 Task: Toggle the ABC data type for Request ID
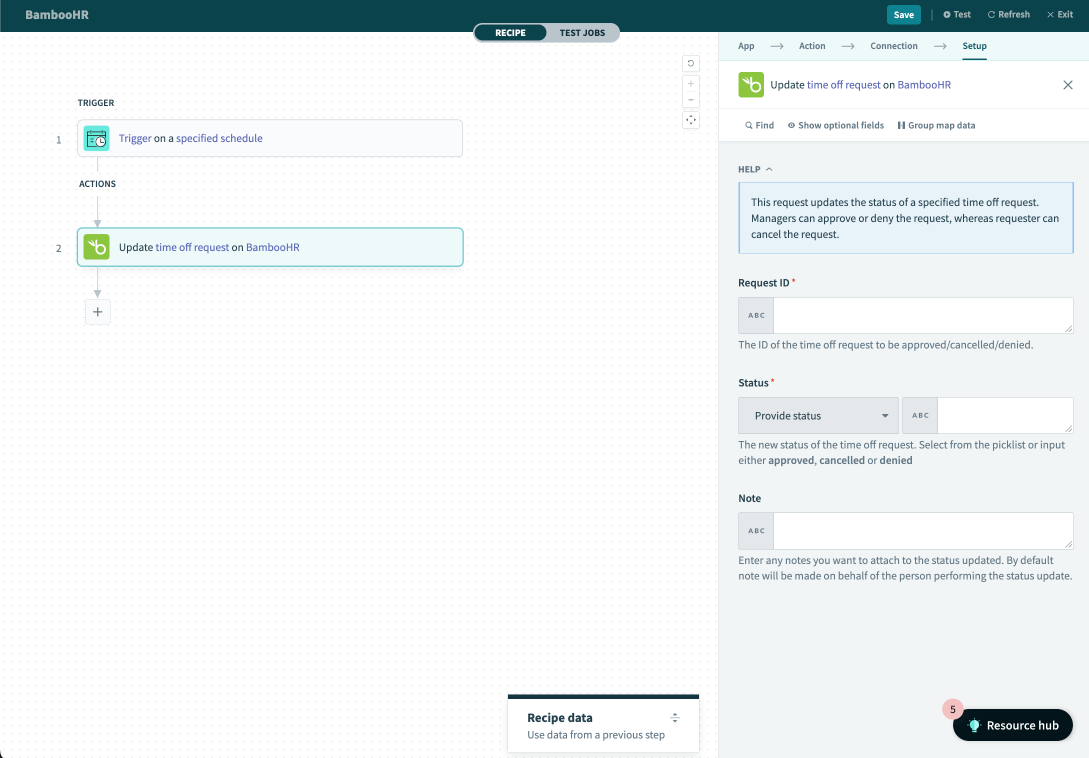(755, 315)
